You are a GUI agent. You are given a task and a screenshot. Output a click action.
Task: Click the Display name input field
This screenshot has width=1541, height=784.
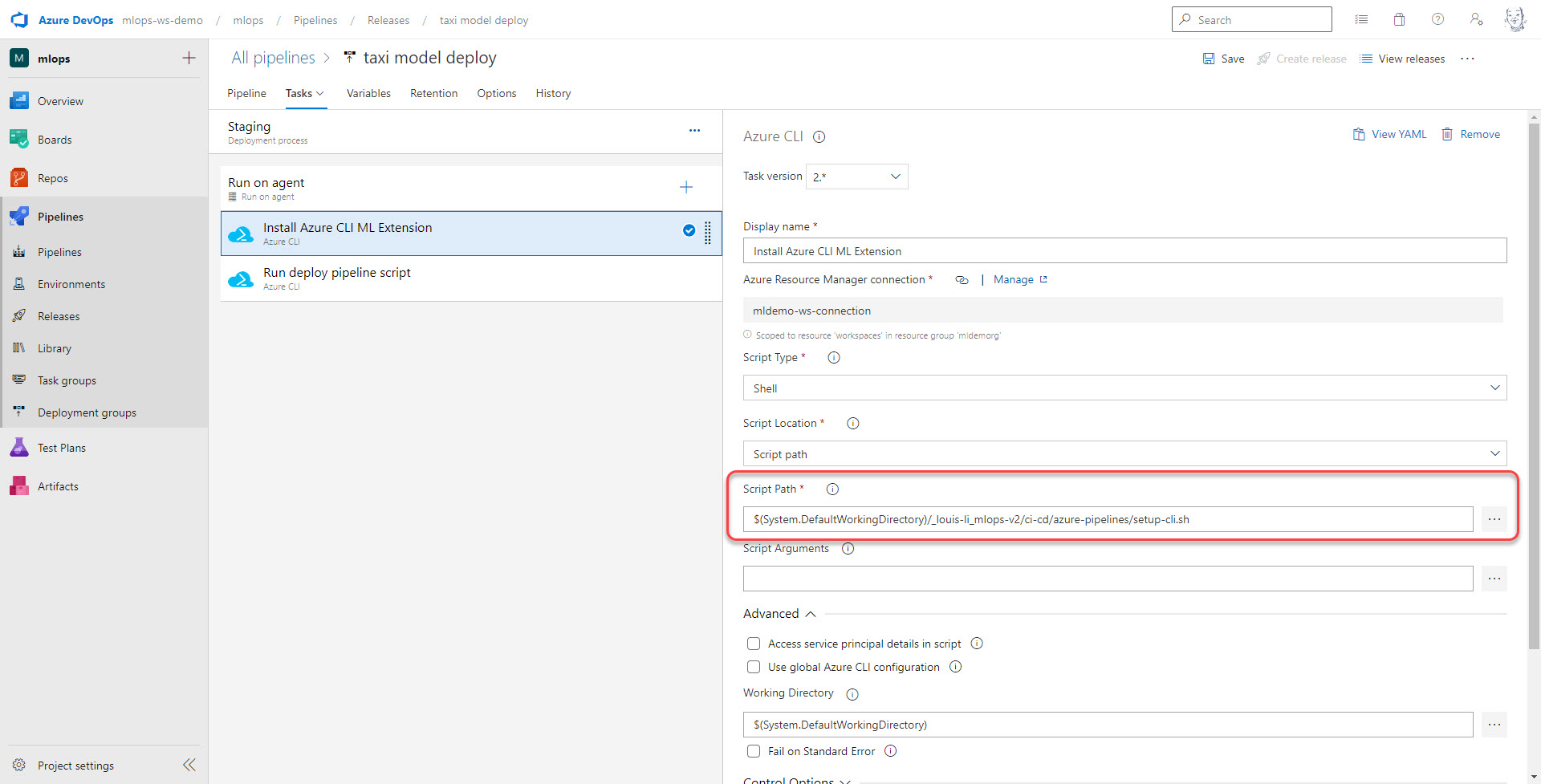(1124, 251)
